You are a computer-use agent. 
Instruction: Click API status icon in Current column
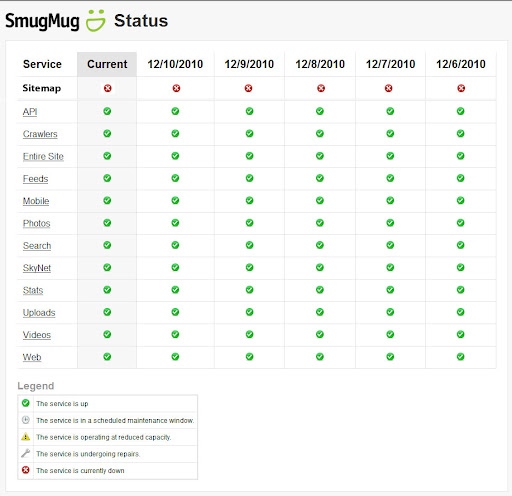point(107,111)
